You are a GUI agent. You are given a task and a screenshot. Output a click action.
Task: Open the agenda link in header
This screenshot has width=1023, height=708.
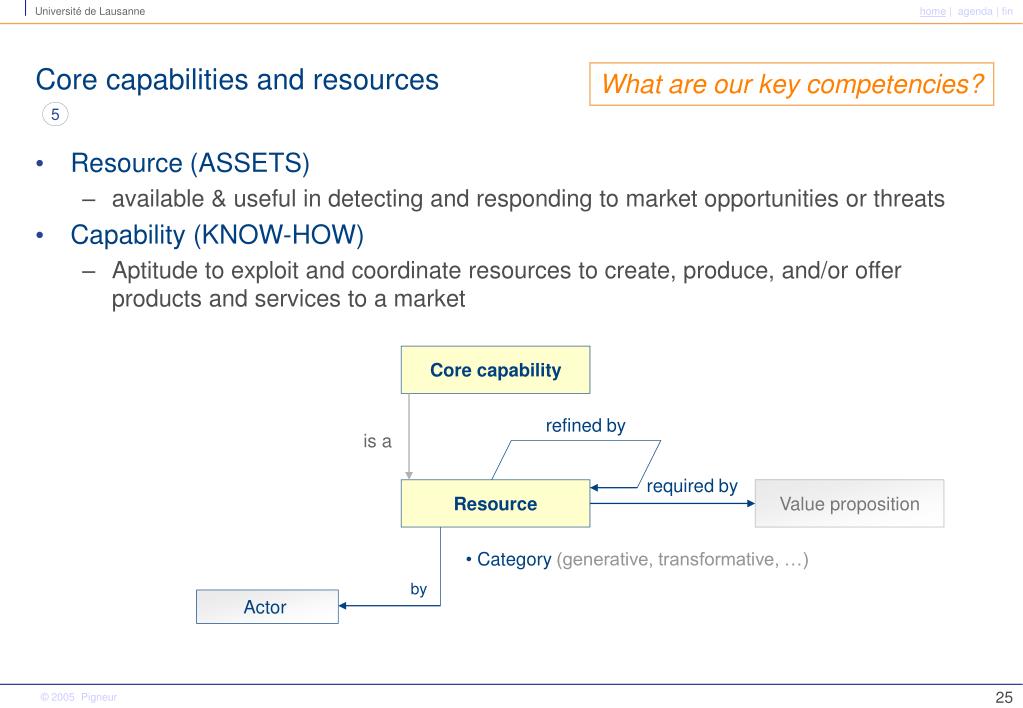(x=975, y=11)
